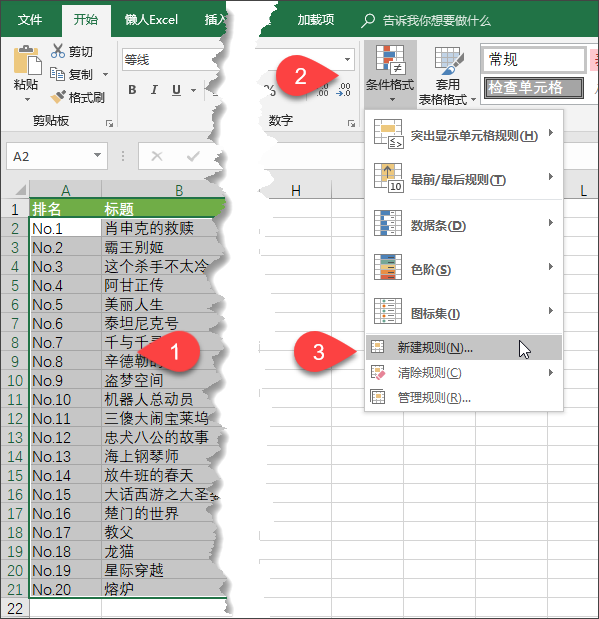The width and height of the screenshot is (599, 619).
Task: Open Clear Rules (清除规则) submenu
Action: coord(464,373)
